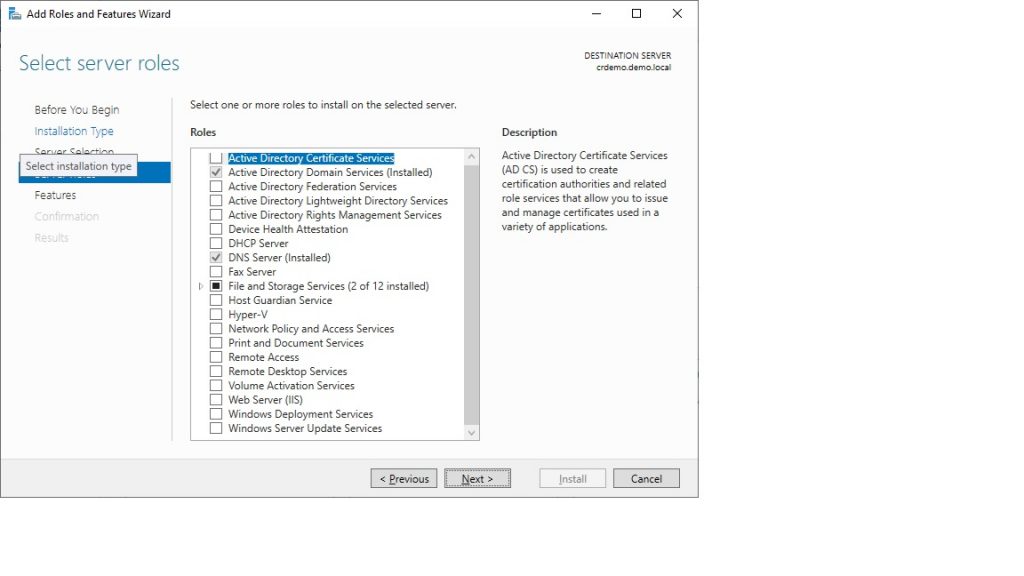Maximize the wizard window
Viewport: 1024px width, 576px height.
click(x=636, y=14)
